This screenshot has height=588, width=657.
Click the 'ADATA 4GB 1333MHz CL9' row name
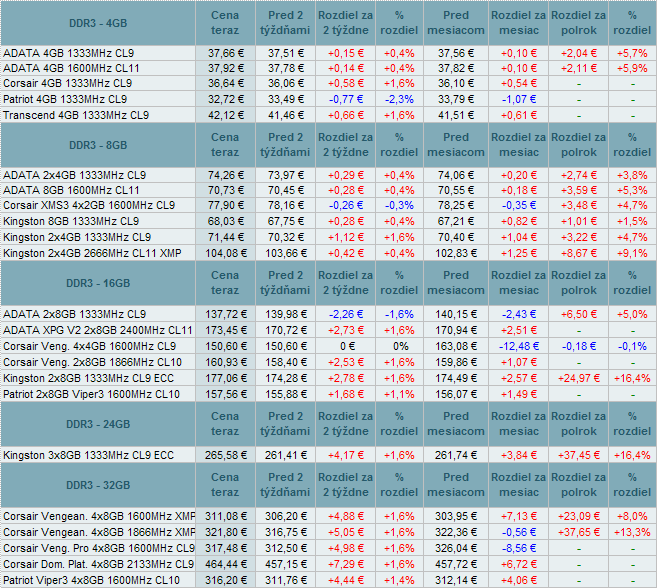[x=69, y=53]
